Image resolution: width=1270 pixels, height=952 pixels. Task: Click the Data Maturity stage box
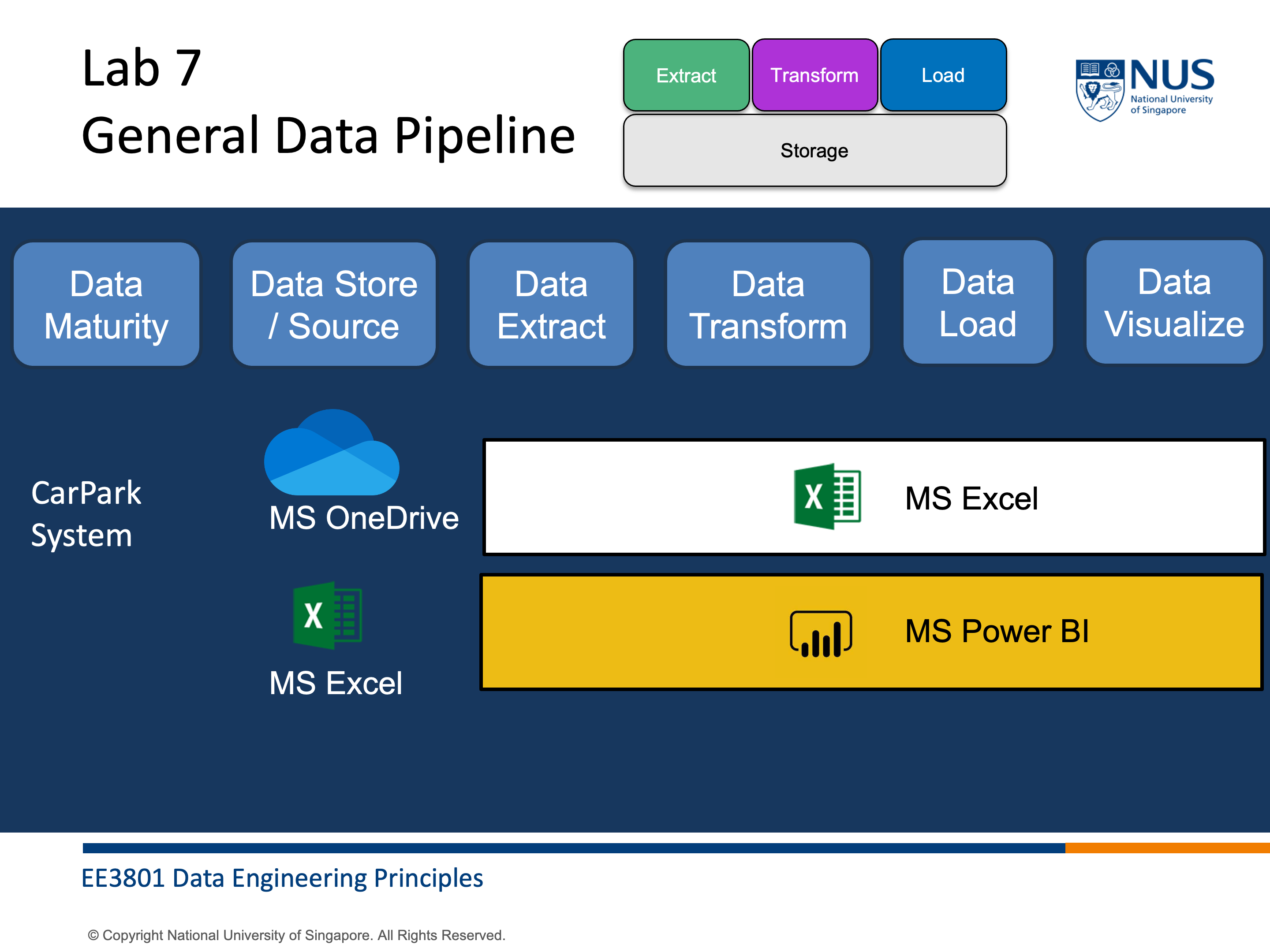[x=106, y=304]
